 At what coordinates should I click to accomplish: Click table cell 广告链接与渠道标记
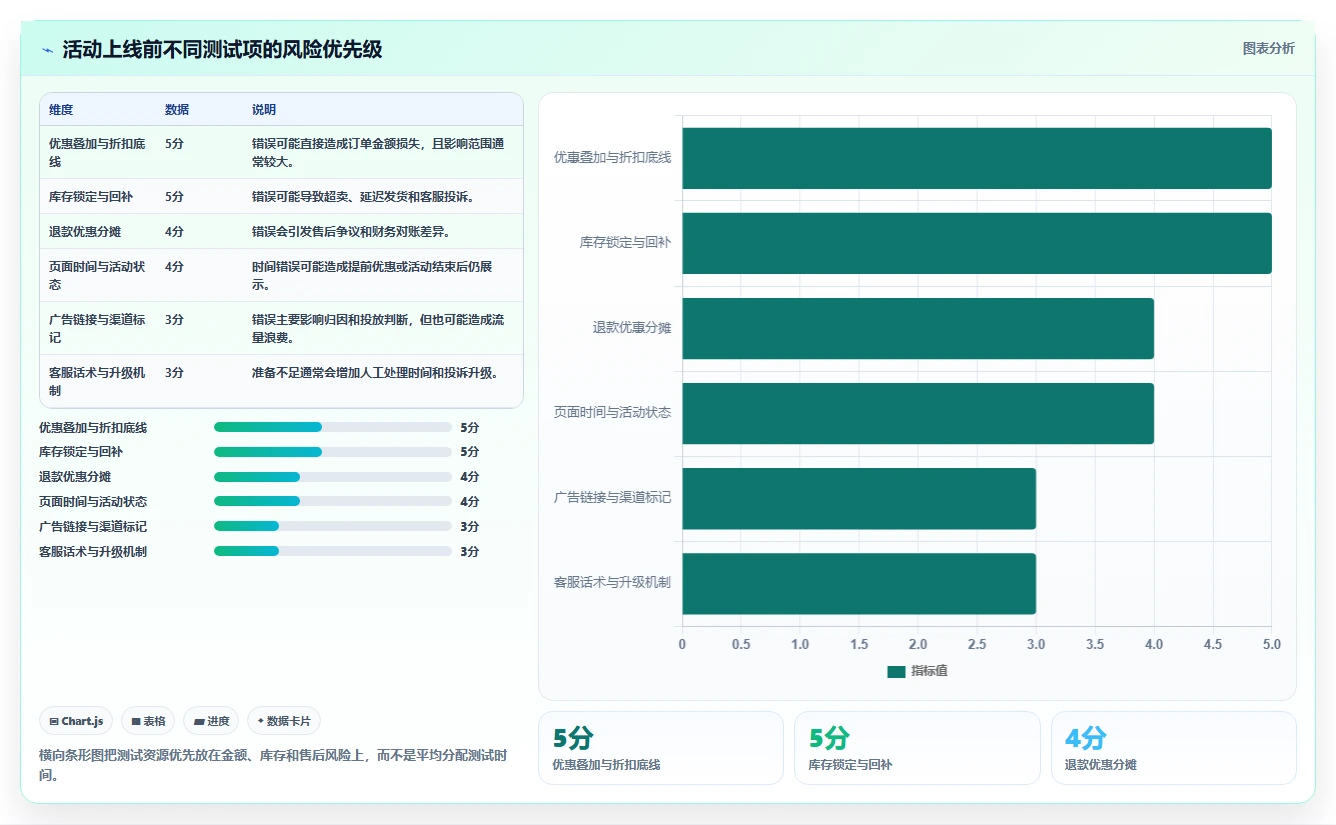97,328
